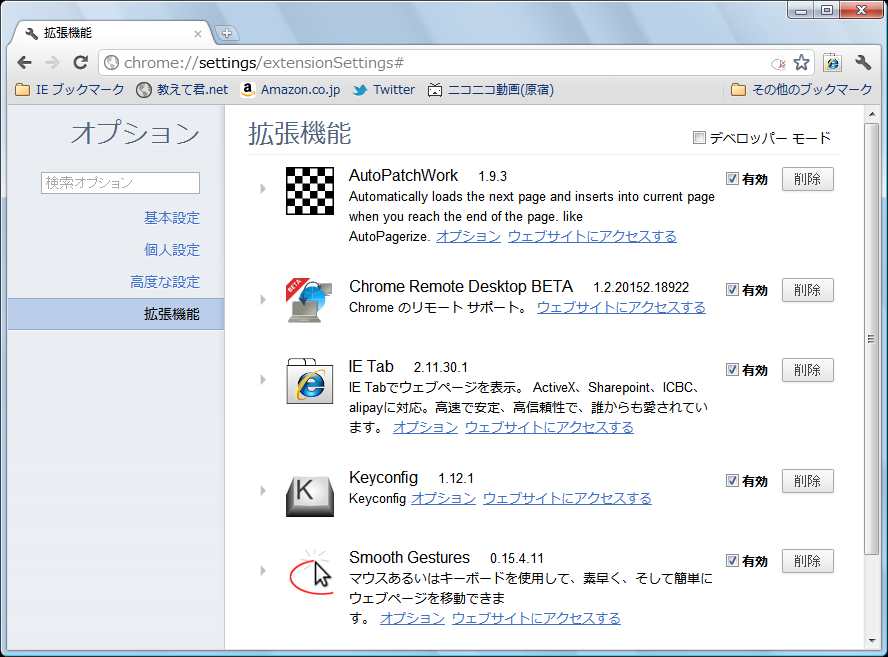Remove IE Tab with its 削除 button
Image resolution: width=888 pixels, height=657 pixels.
808,370
